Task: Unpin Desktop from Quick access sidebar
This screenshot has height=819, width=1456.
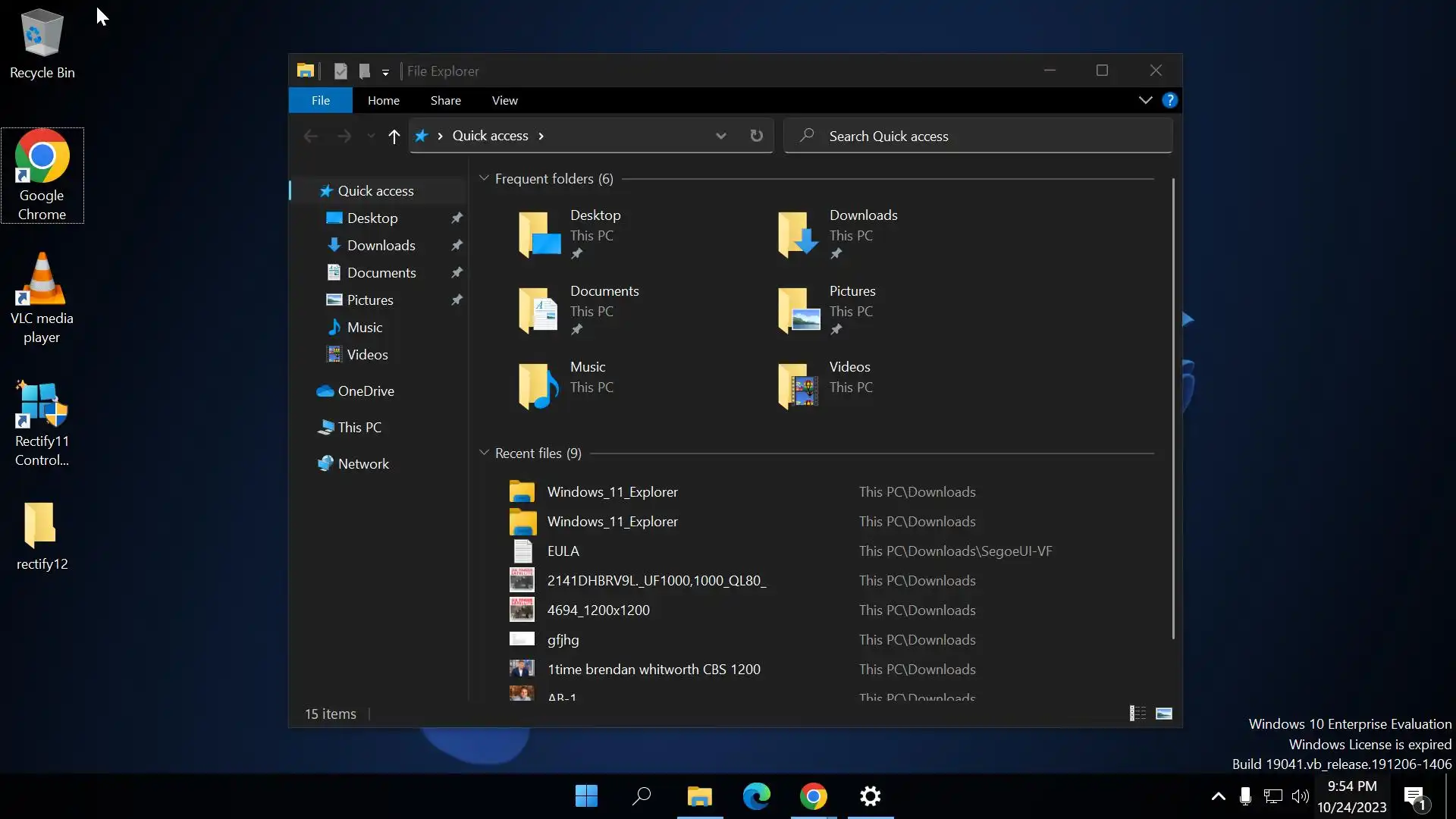Action: tap(457, 218)
